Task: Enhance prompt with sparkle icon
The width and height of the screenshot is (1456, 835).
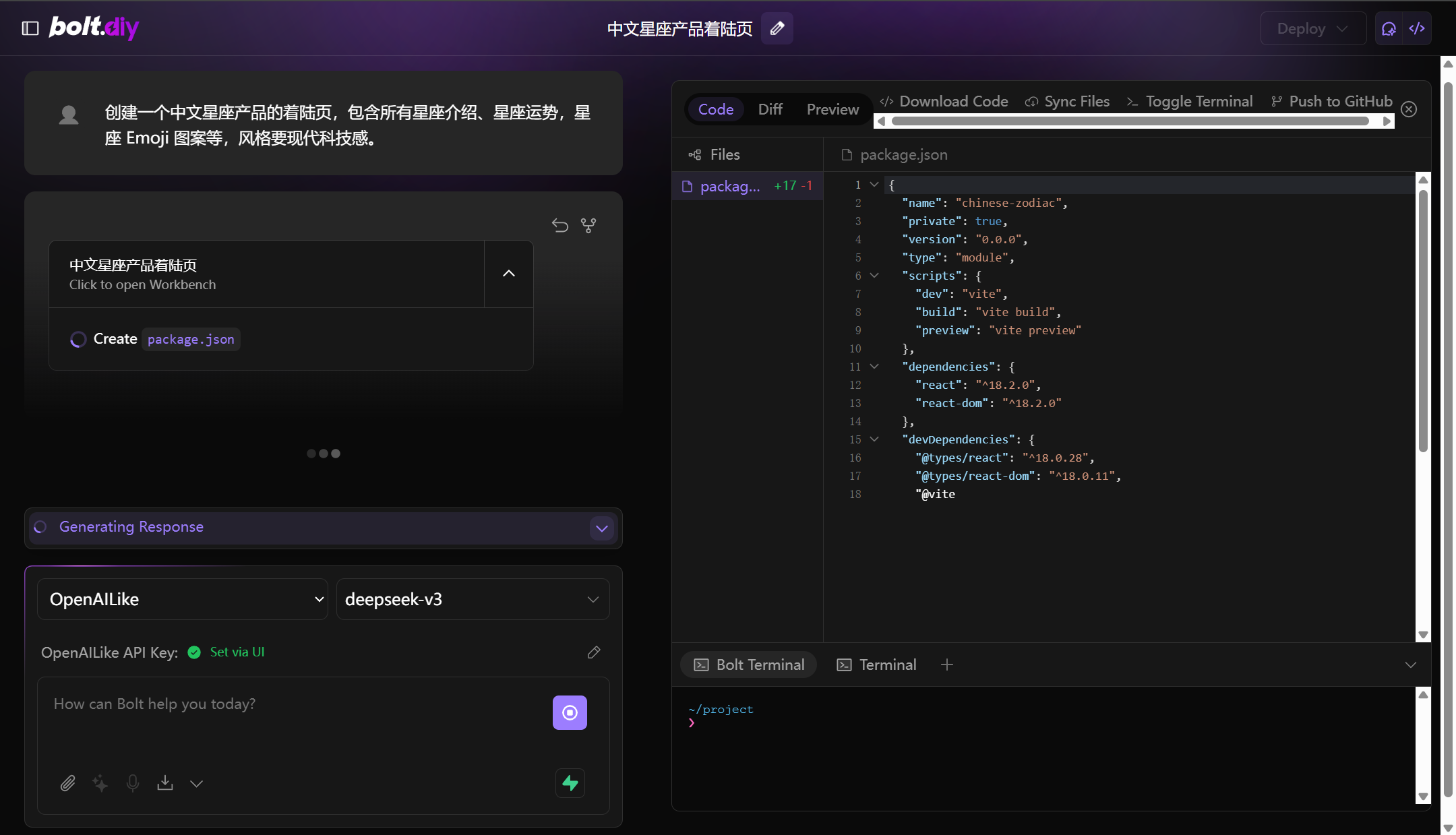Action: [100, 783]
